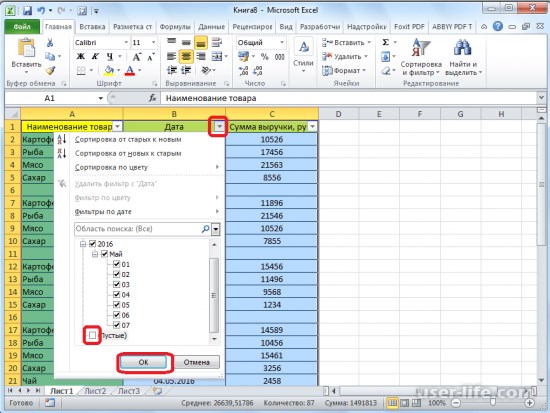Click the Bold (Ж) formatting icon

[x=80, y=56]
